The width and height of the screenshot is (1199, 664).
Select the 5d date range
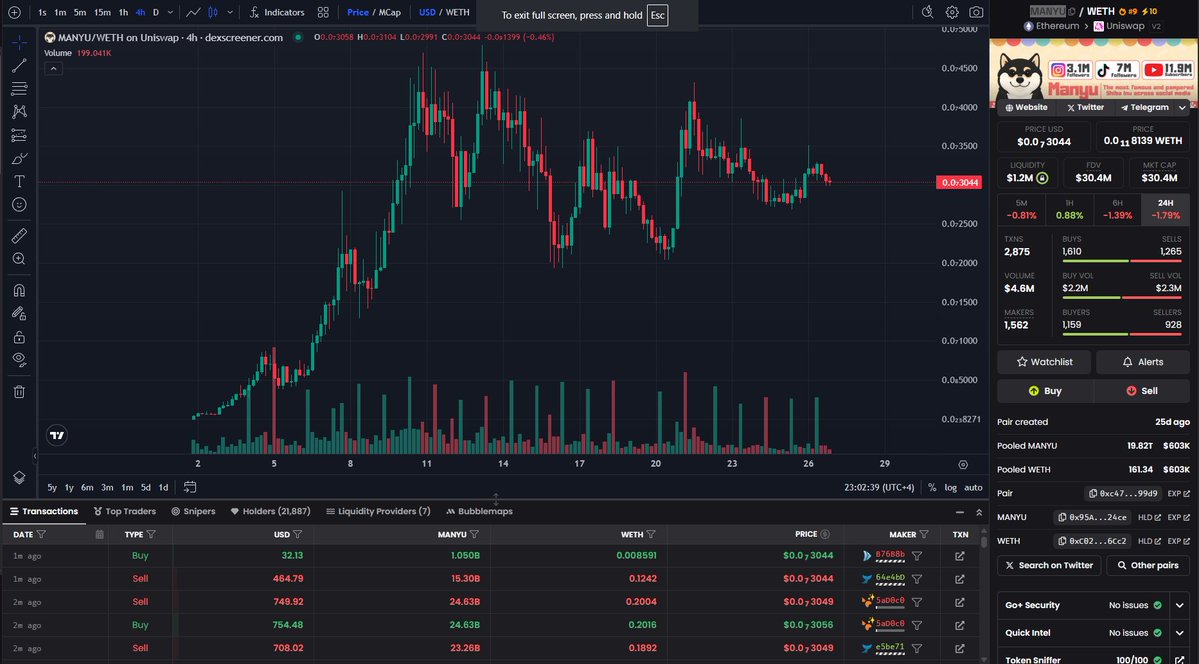pyautogui.click(x=145, y=487)
